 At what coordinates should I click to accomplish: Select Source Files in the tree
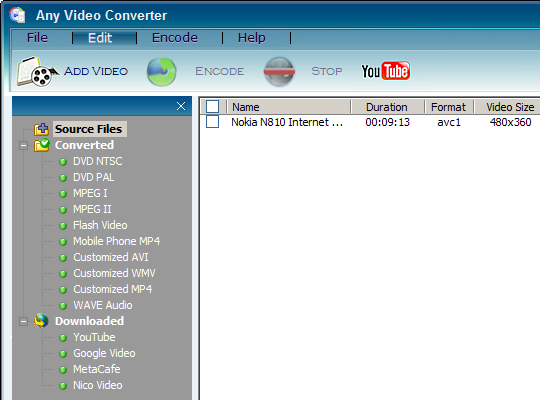coord(89,129)
